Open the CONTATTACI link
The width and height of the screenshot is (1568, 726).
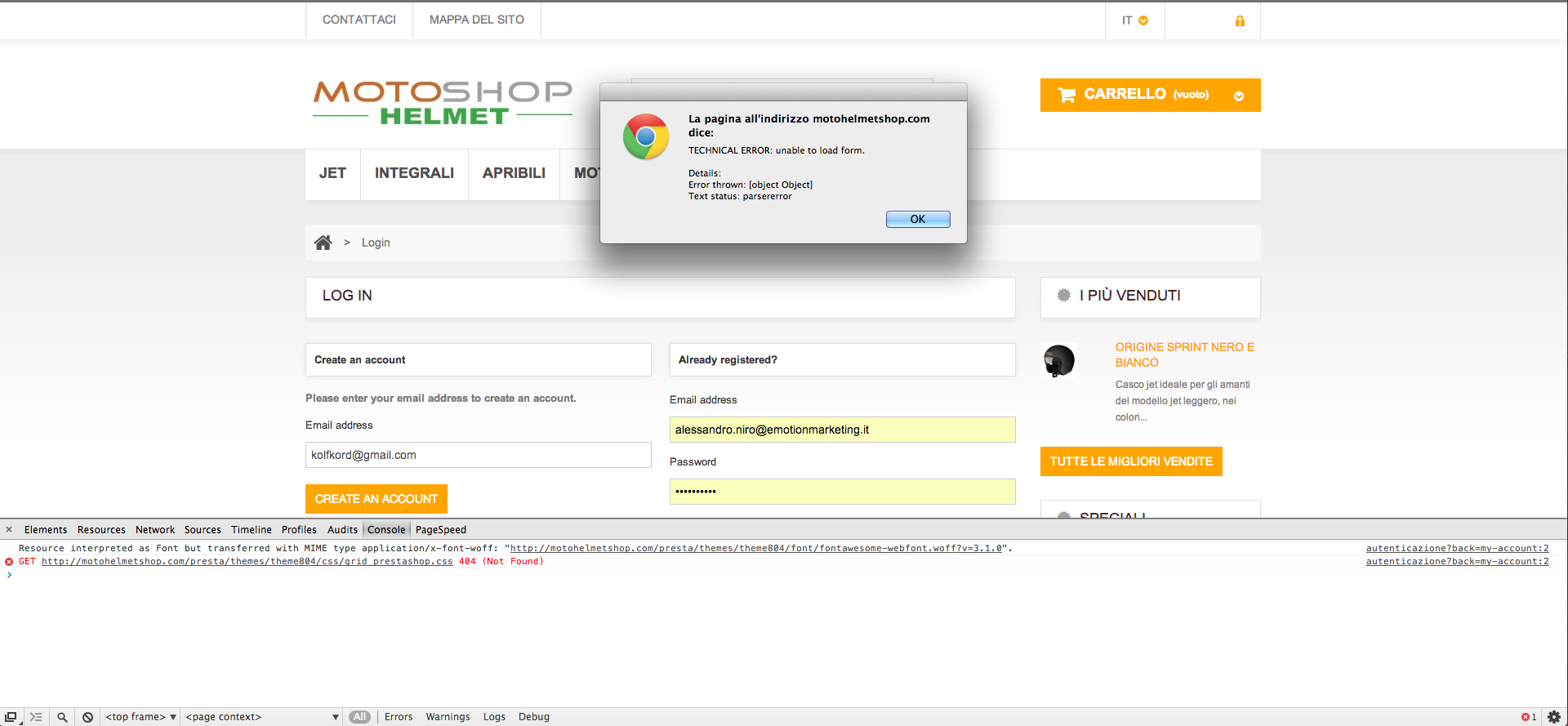pos(359,20)
